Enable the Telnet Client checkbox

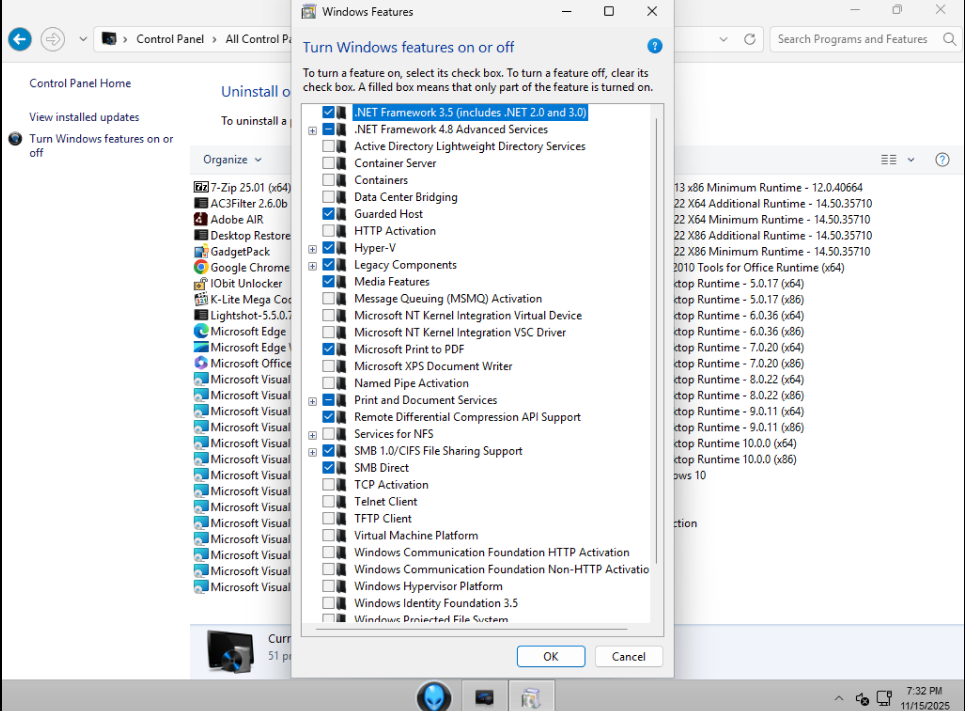[328, 502]
